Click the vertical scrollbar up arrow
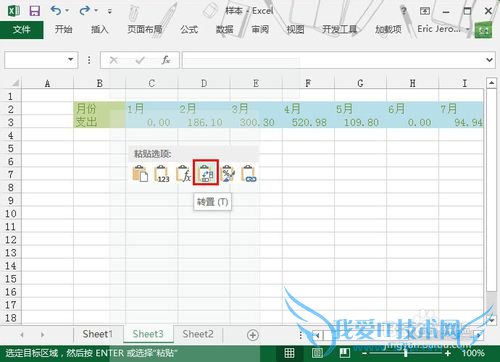Image resolution: width=500 pixels, height=362 pixels. tap(491, 83)
